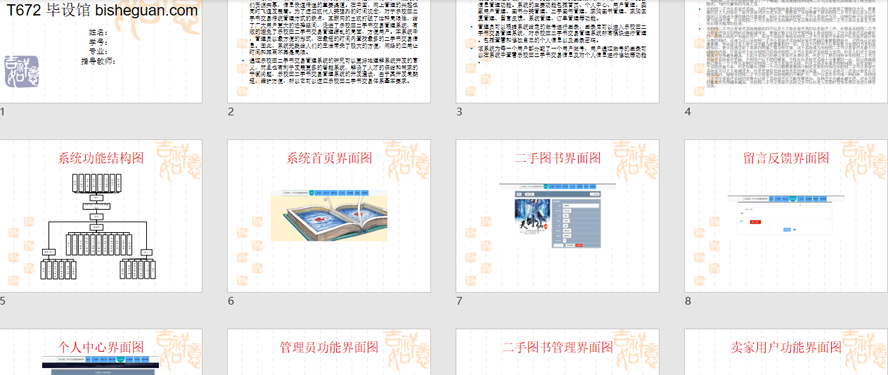Click slide number label 1
Viewport: 888px width, 375px height.
(x=2, y=112)
